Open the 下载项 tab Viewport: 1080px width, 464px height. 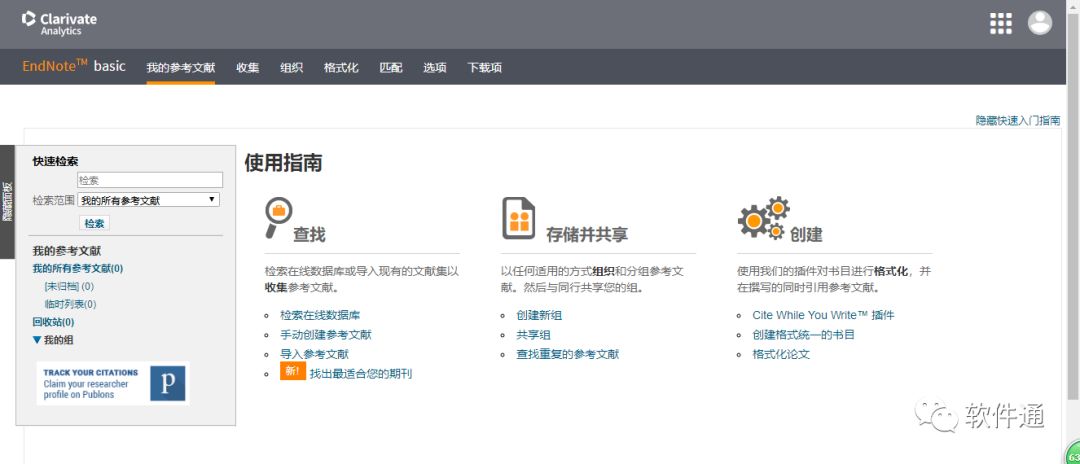click(x=484, y=67)
